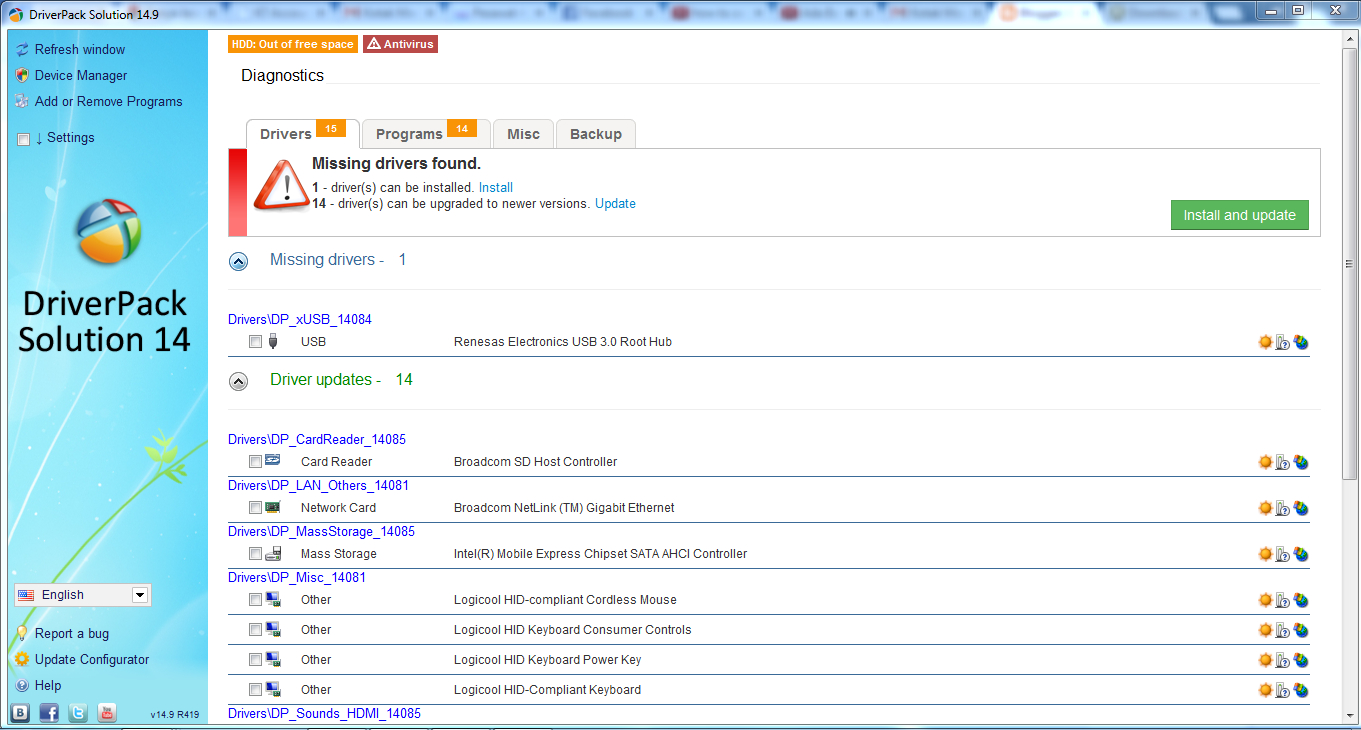Viewport: 1361px width, 730px height.
Task: Click the blue question-mark Help icon
Action: pyautogui.click(x=22, y=686)
